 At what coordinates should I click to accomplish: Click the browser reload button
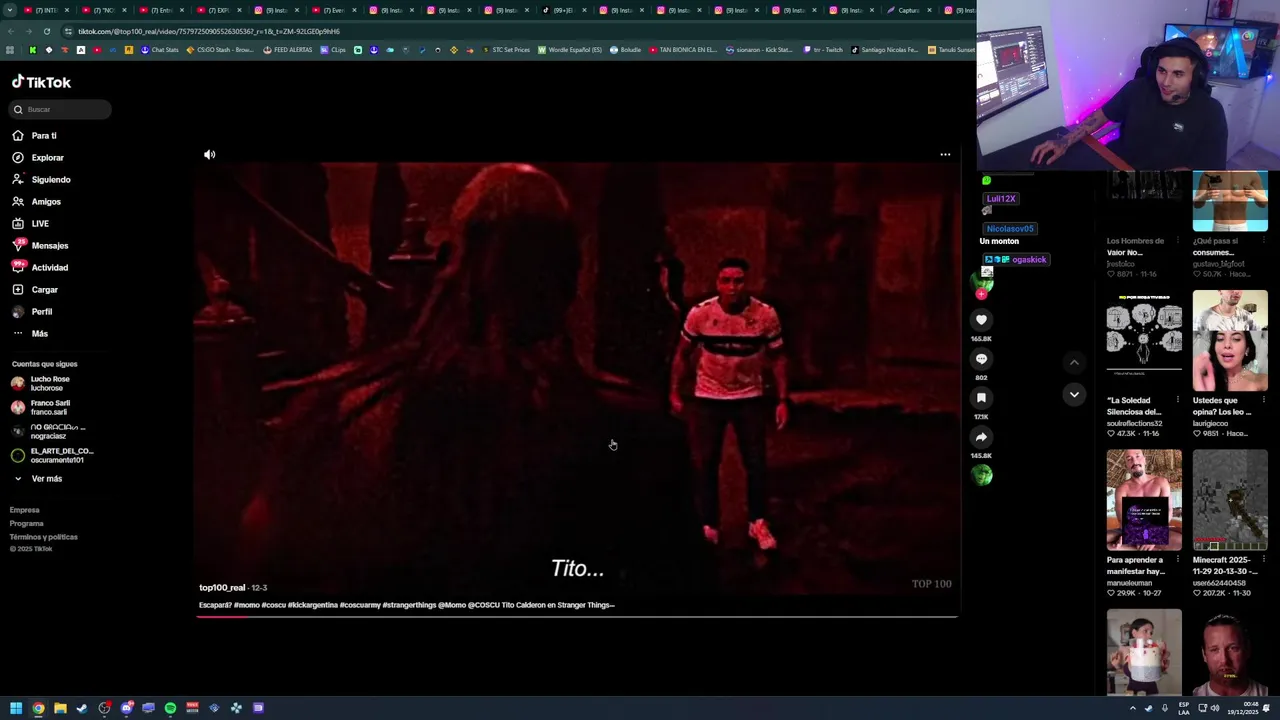click(x=46, y=31)
